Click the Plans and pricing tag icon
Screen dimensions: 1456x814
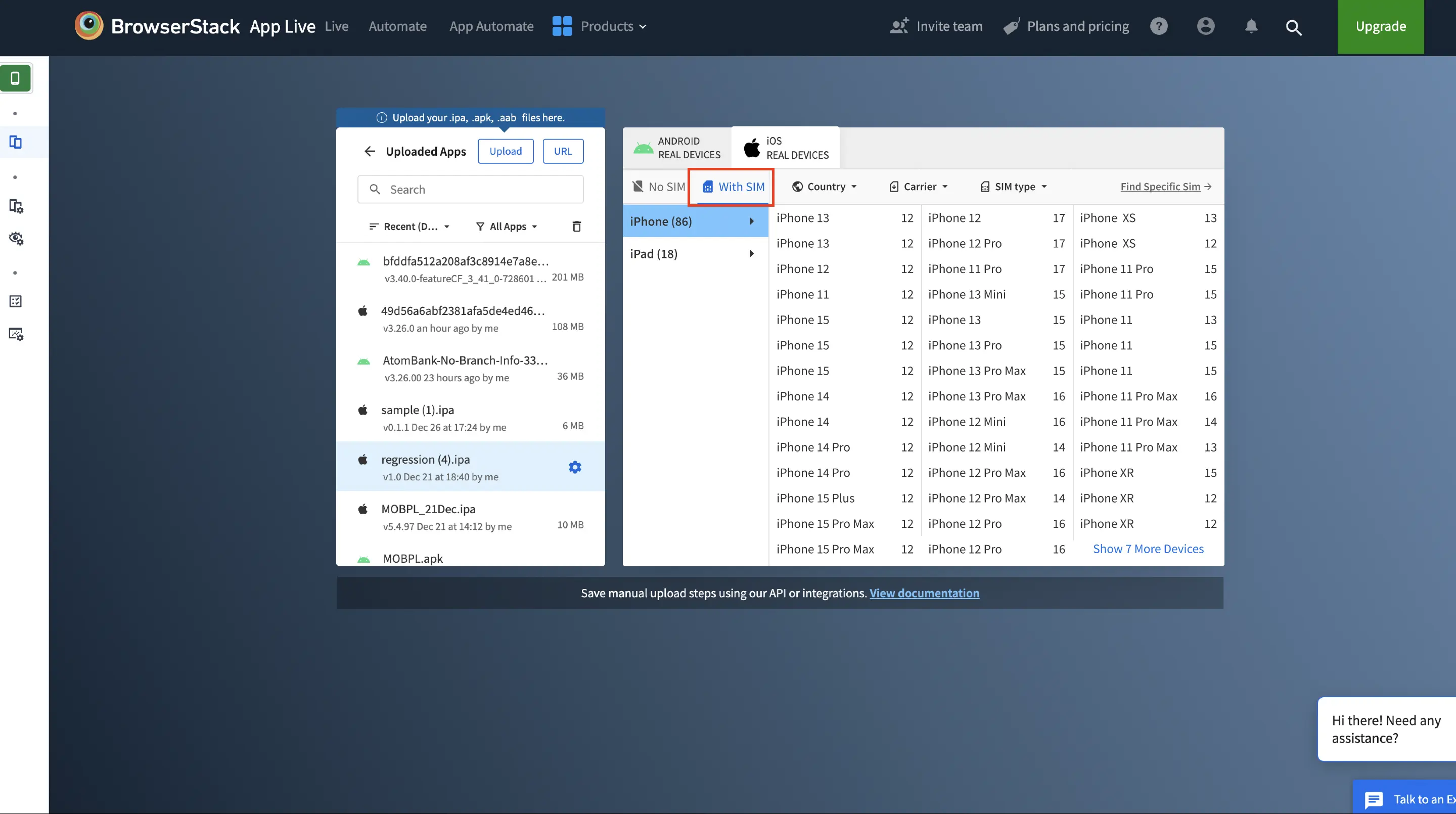(1011, 26)
